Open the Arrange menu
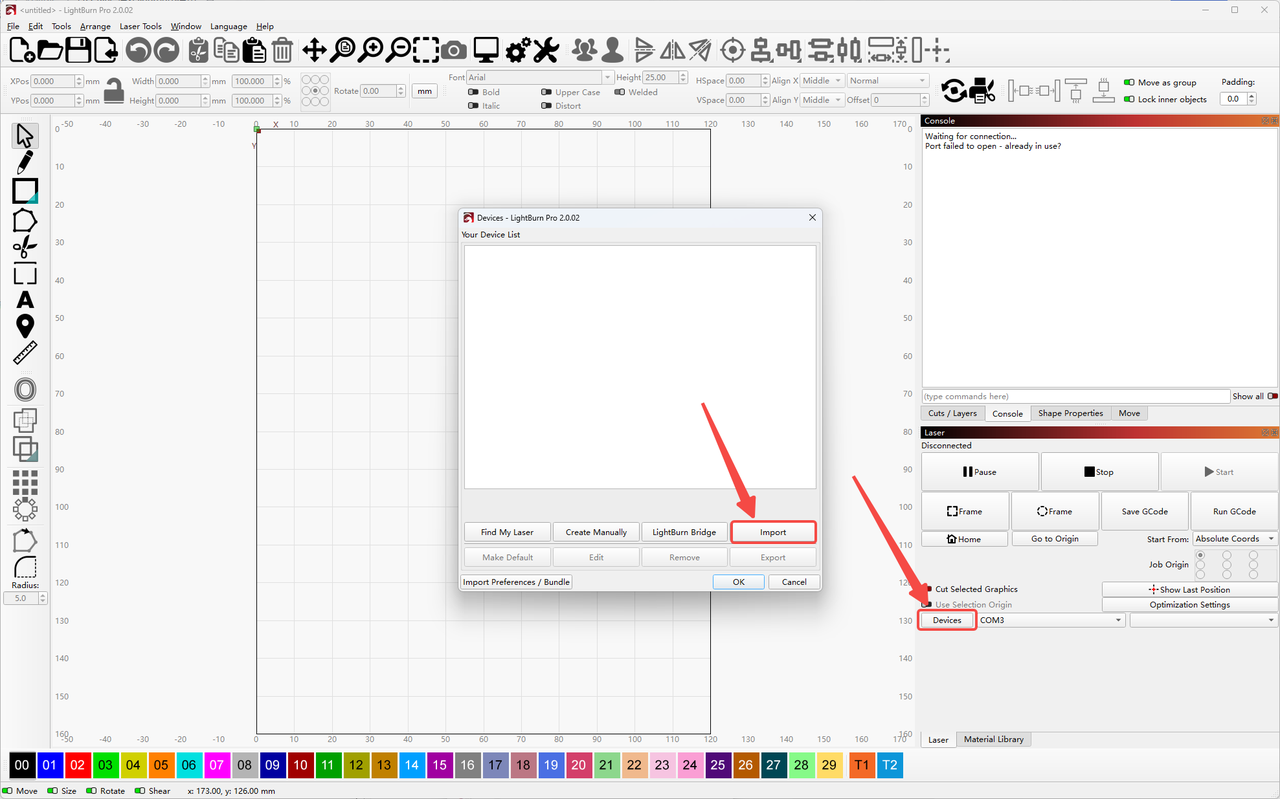 click(95, 26)
